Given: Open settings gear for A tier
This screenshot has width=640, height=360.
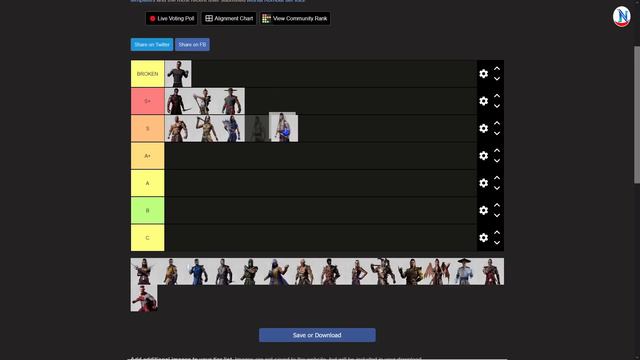Looking at the screenshot, I should point(483,183).
